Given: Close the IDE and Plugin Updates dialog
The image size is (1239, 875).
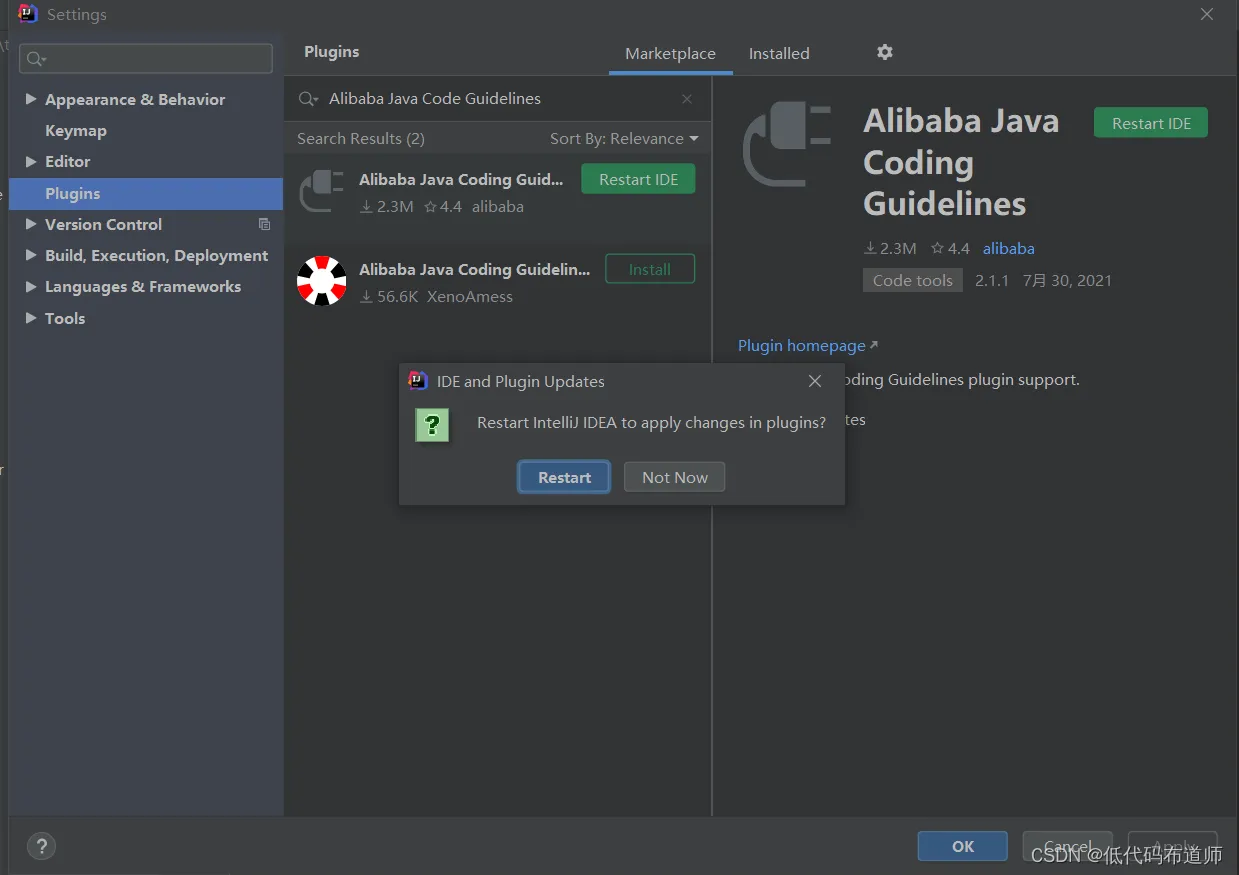Looking at the screenshot, I should click(x=815, y=381).
